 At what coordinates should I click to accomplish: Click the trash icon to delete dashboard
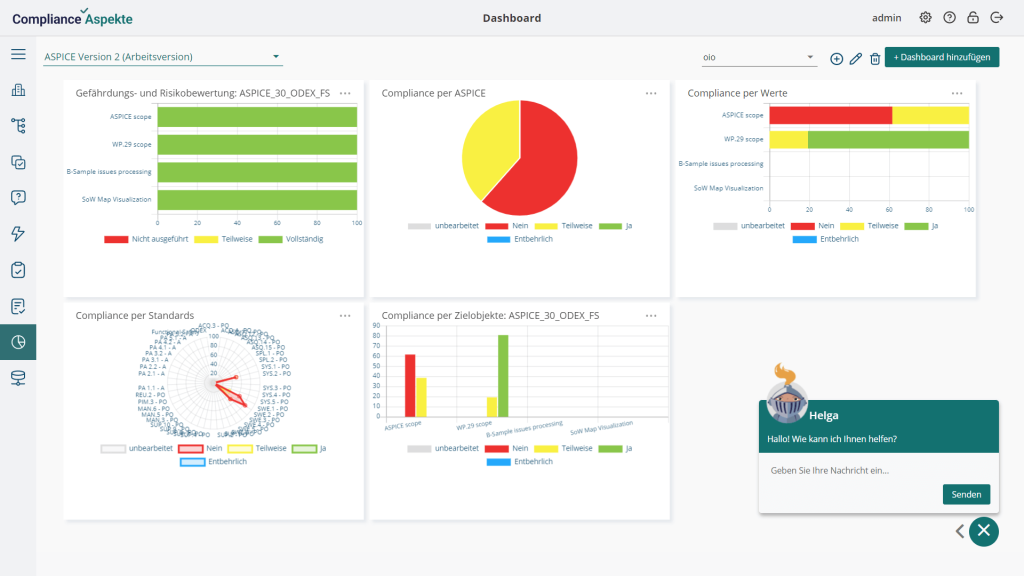tap(875, 59)
